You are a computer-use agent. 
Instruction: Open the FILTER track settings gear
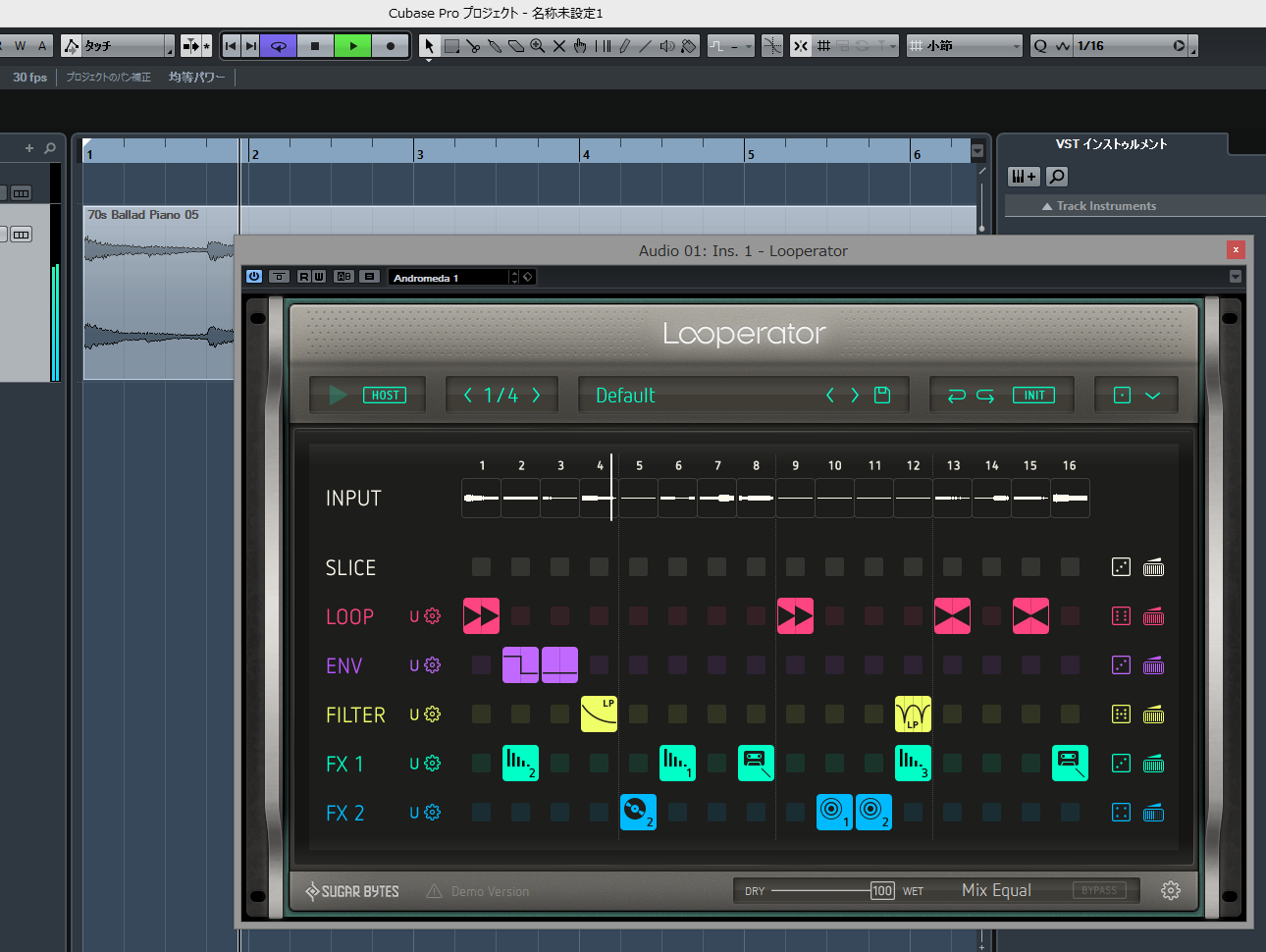pos(433,714)
